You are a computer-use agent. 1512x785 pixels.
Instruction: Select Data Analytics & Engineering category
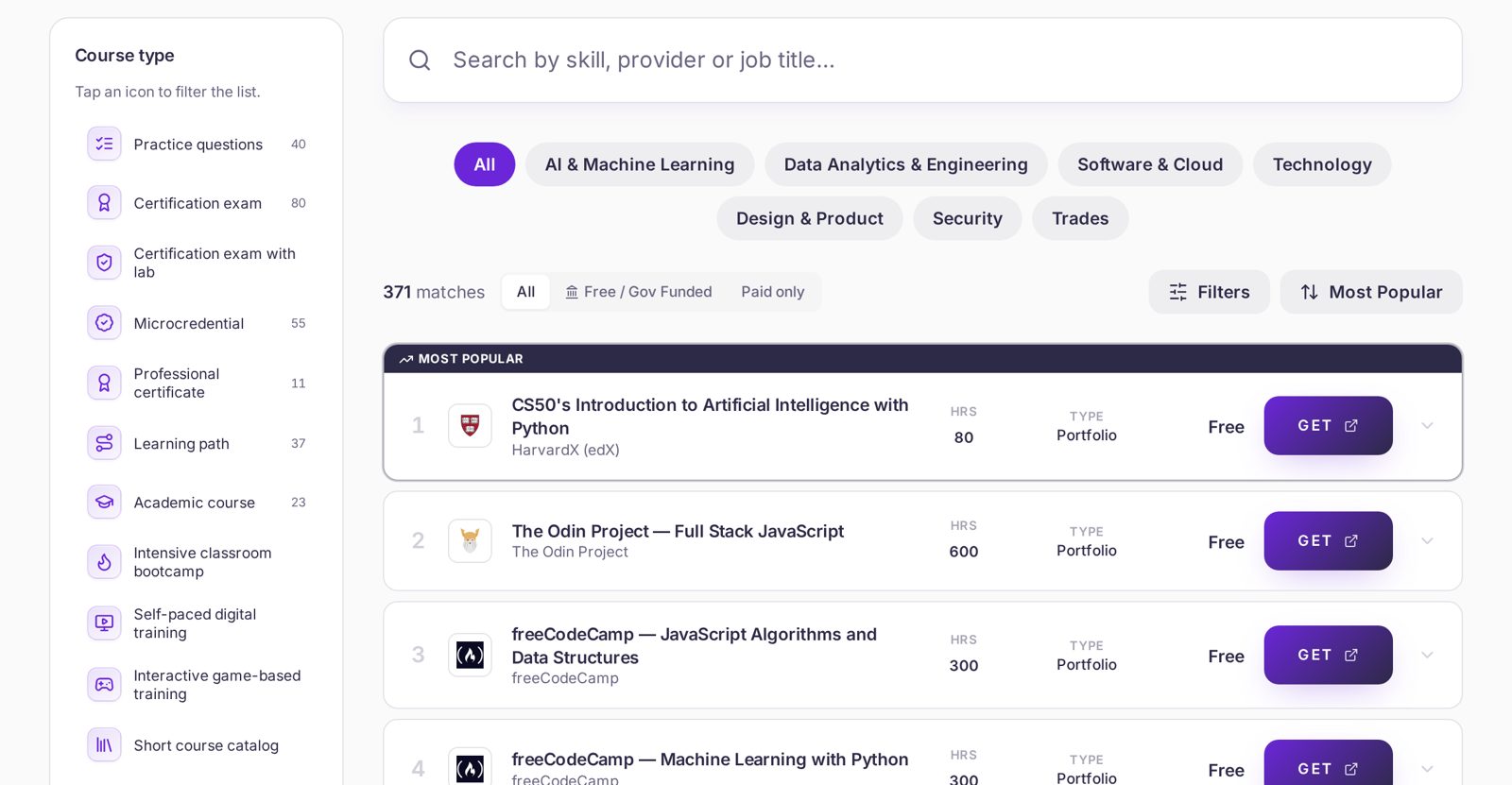[906, 164]
